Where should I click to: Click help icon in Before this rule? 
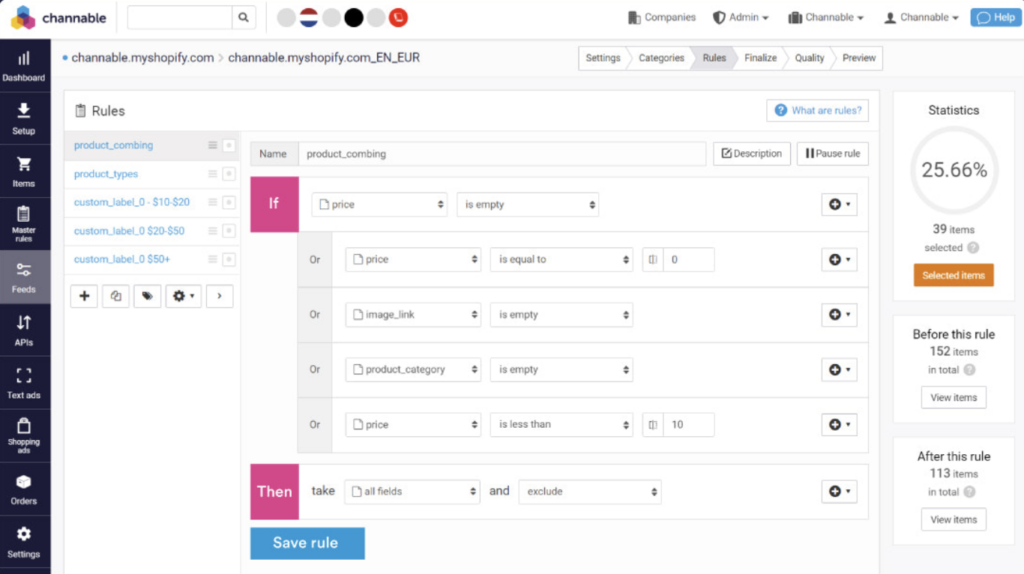click(970, 370)
